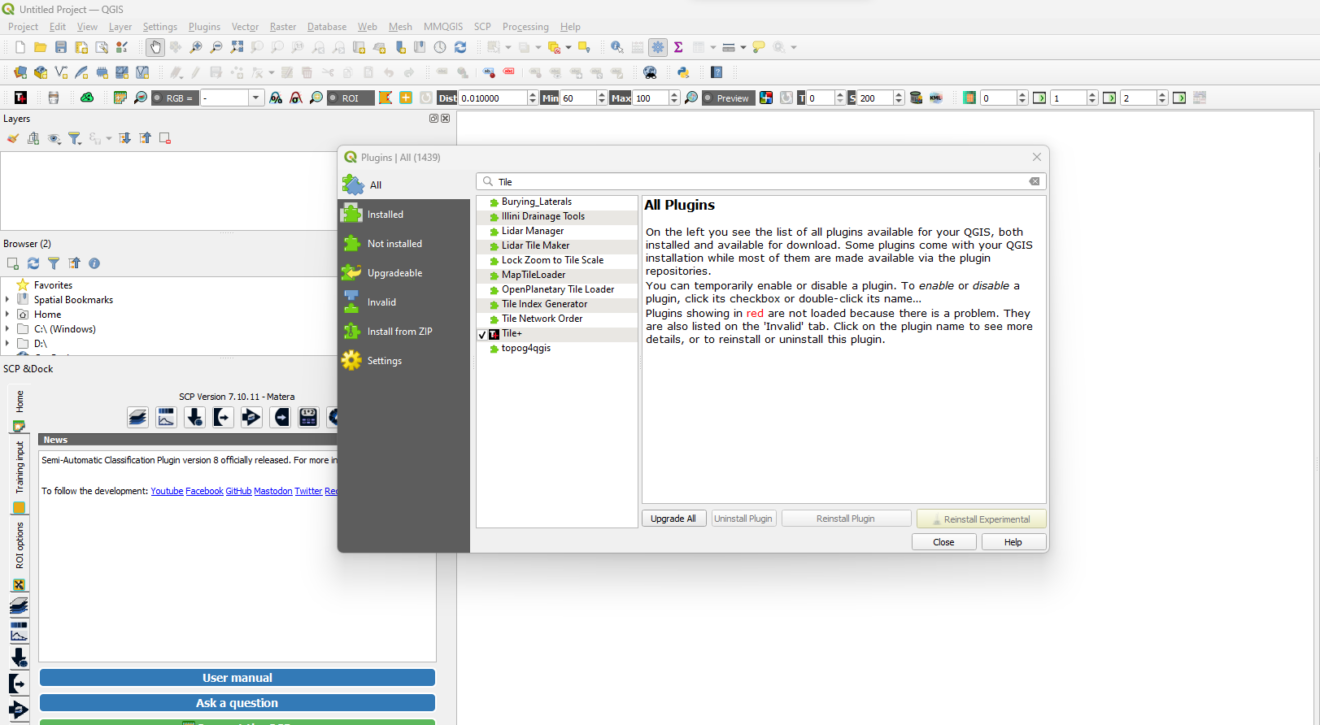
Task: Open the SCP User manual link
Action: click(x=236, y=677)
